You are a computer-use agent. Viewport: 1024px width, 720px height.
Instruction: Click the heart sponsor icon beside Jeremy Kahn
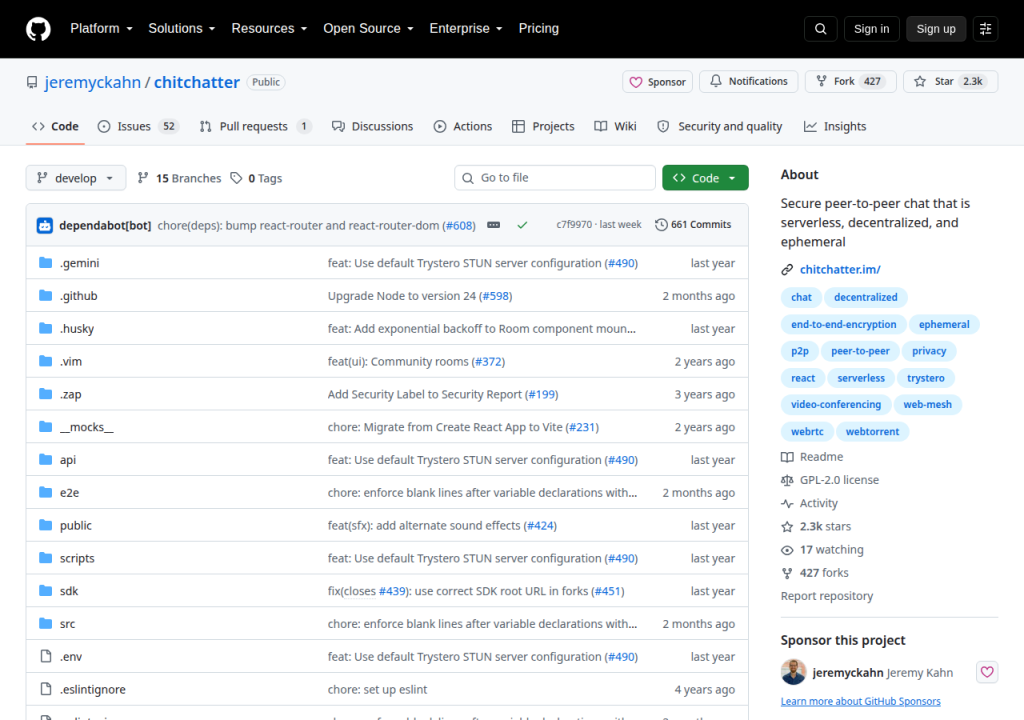pyautogui.click(x=987, y=672)
